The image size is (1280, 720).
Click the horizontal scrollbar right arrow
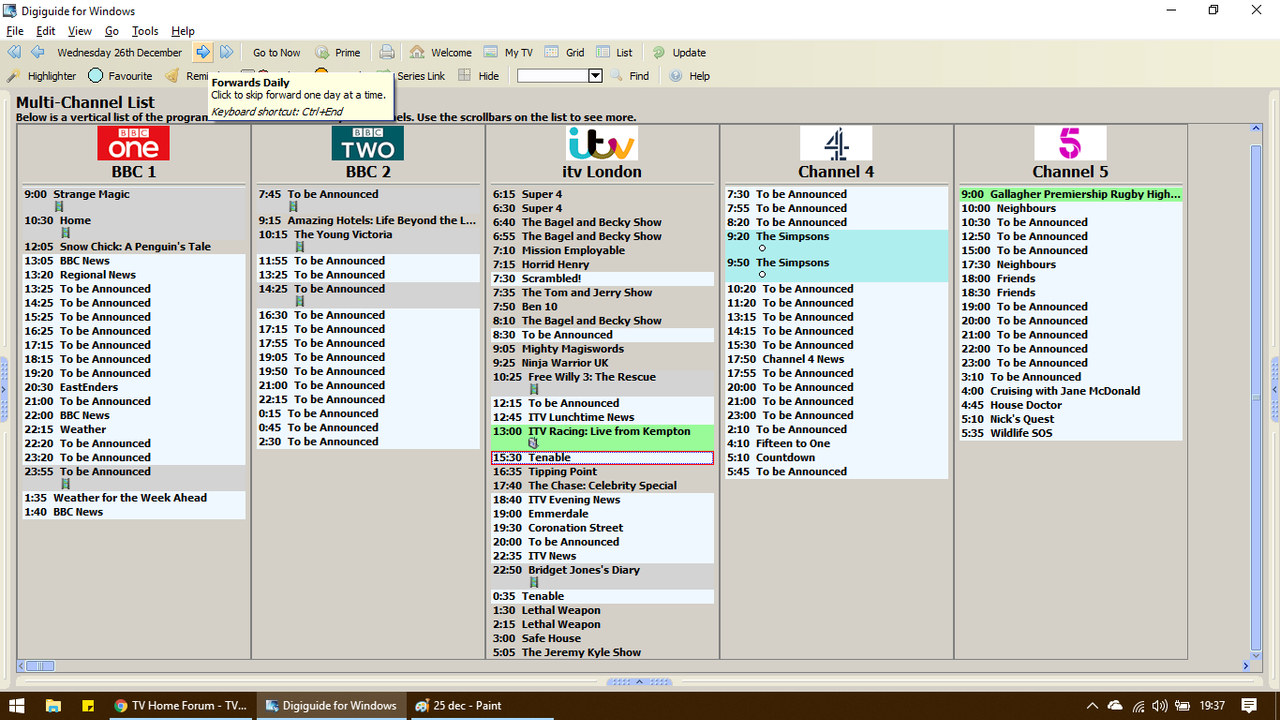pos(1246,665)
